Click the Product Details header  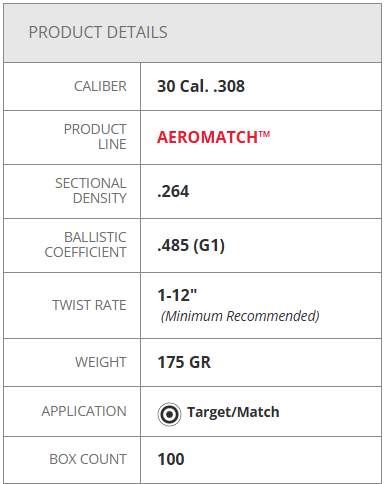[x=98, y=32]
